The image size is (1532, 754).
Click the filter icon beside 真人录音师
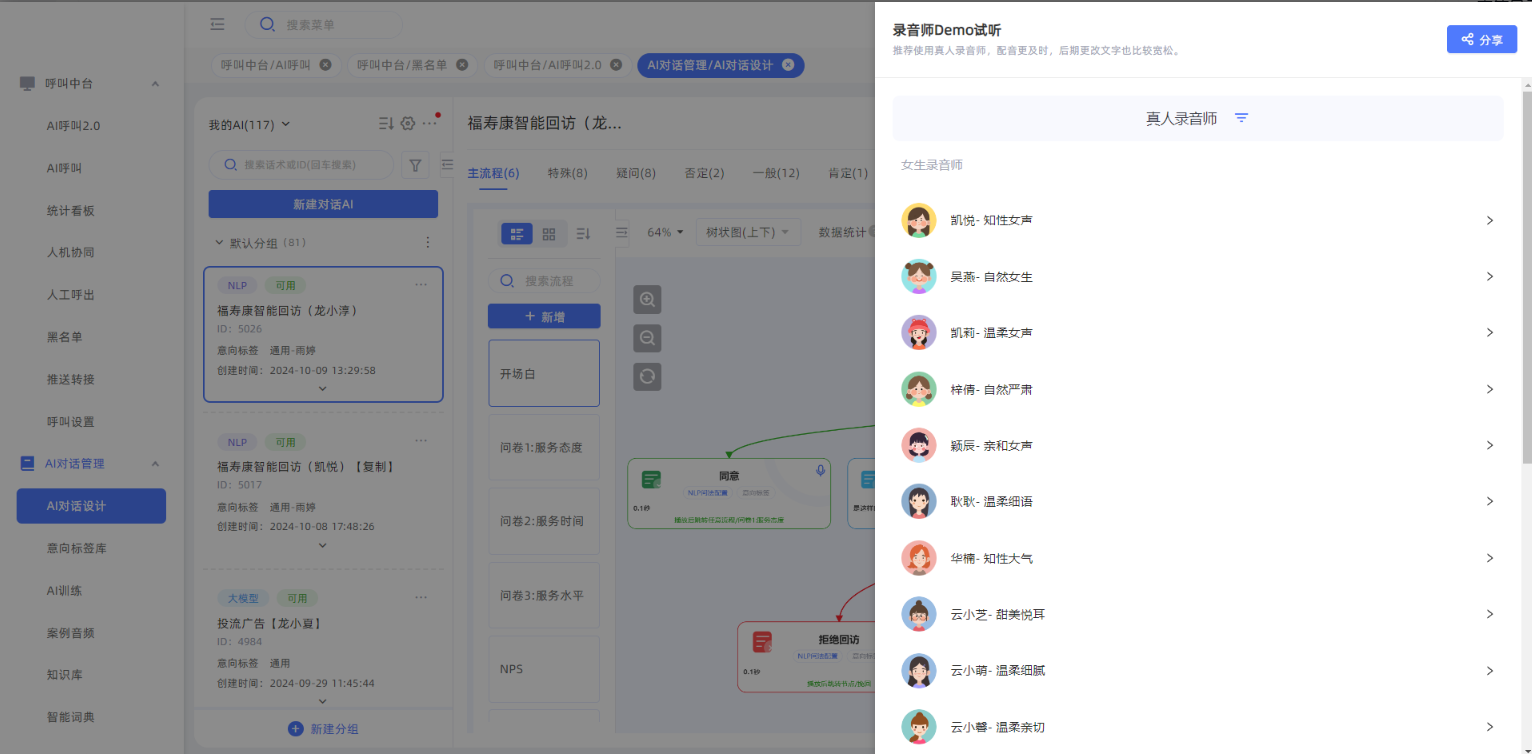1241,118
